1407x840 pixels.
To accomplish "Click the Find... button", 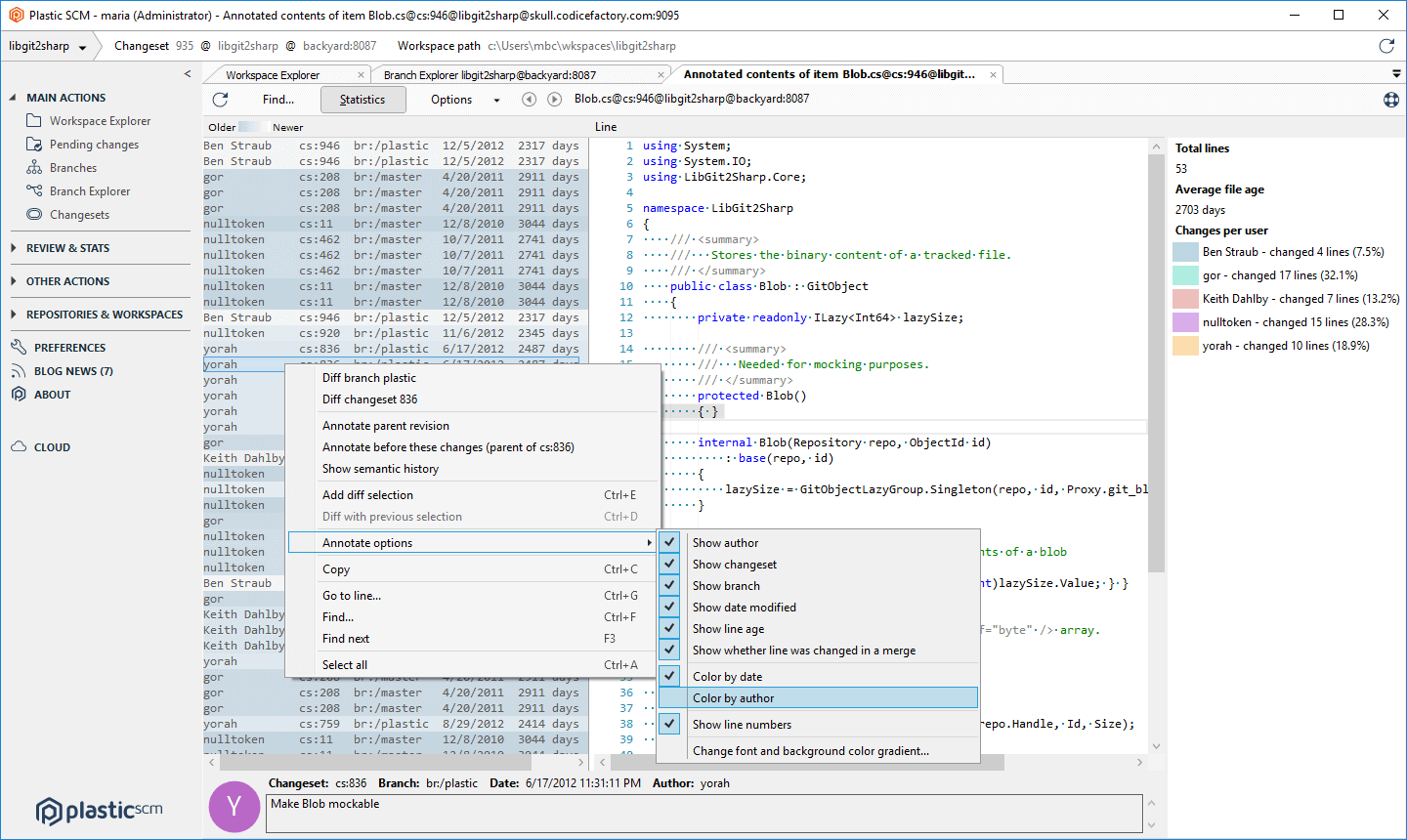I will 278,100.
